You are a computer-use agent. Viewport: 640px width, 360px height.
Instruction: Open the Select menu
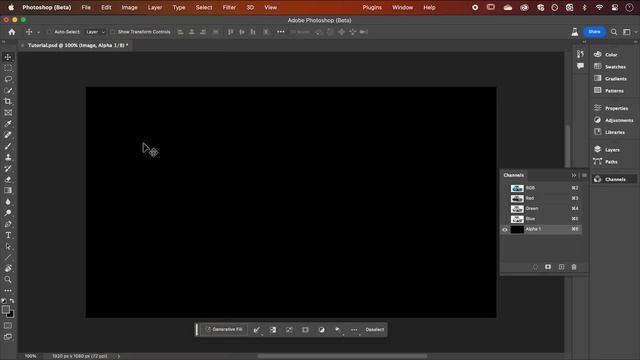point(204,7)
